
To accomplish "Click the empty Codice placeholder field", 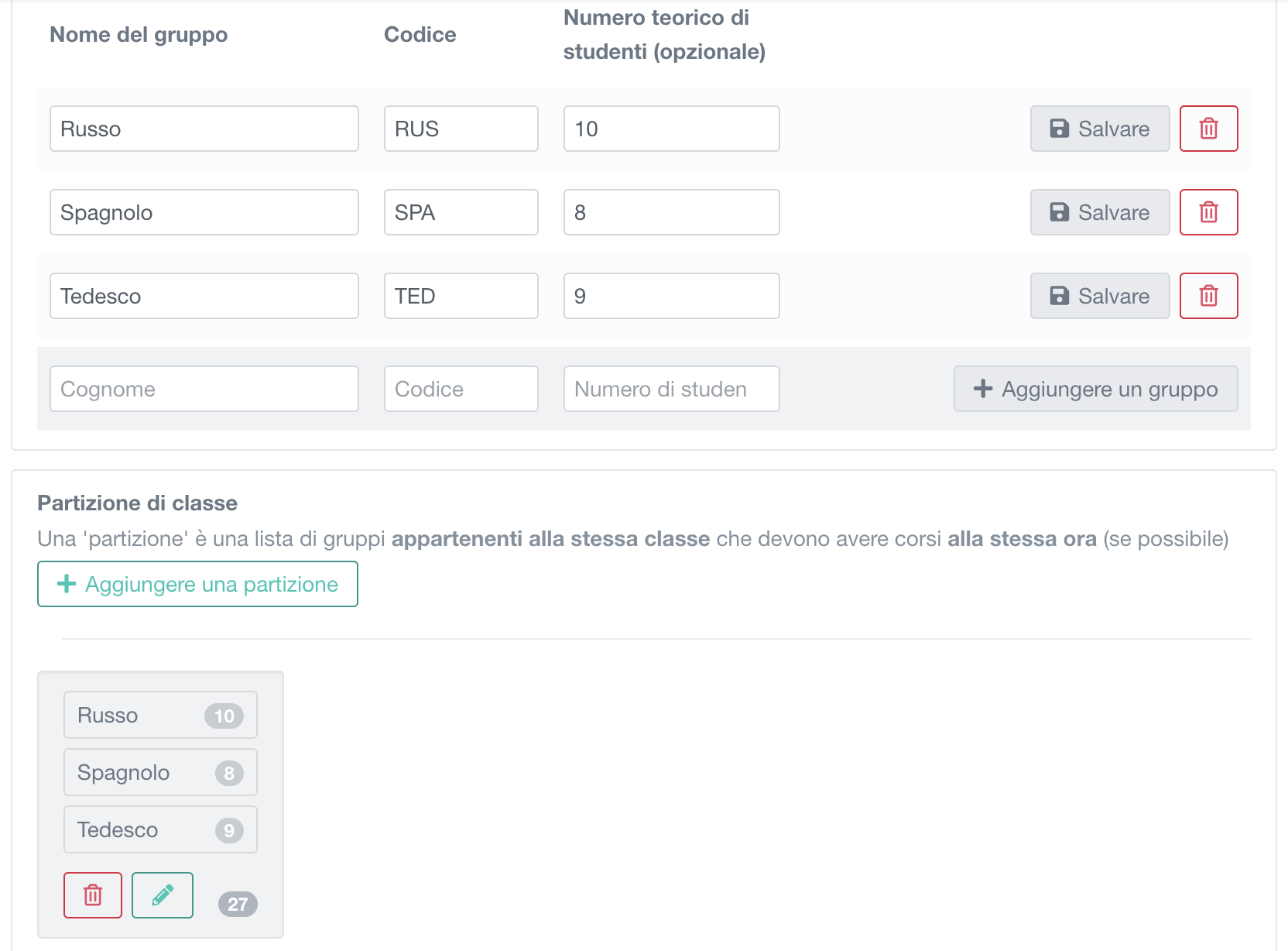I will tap(461, 389).
